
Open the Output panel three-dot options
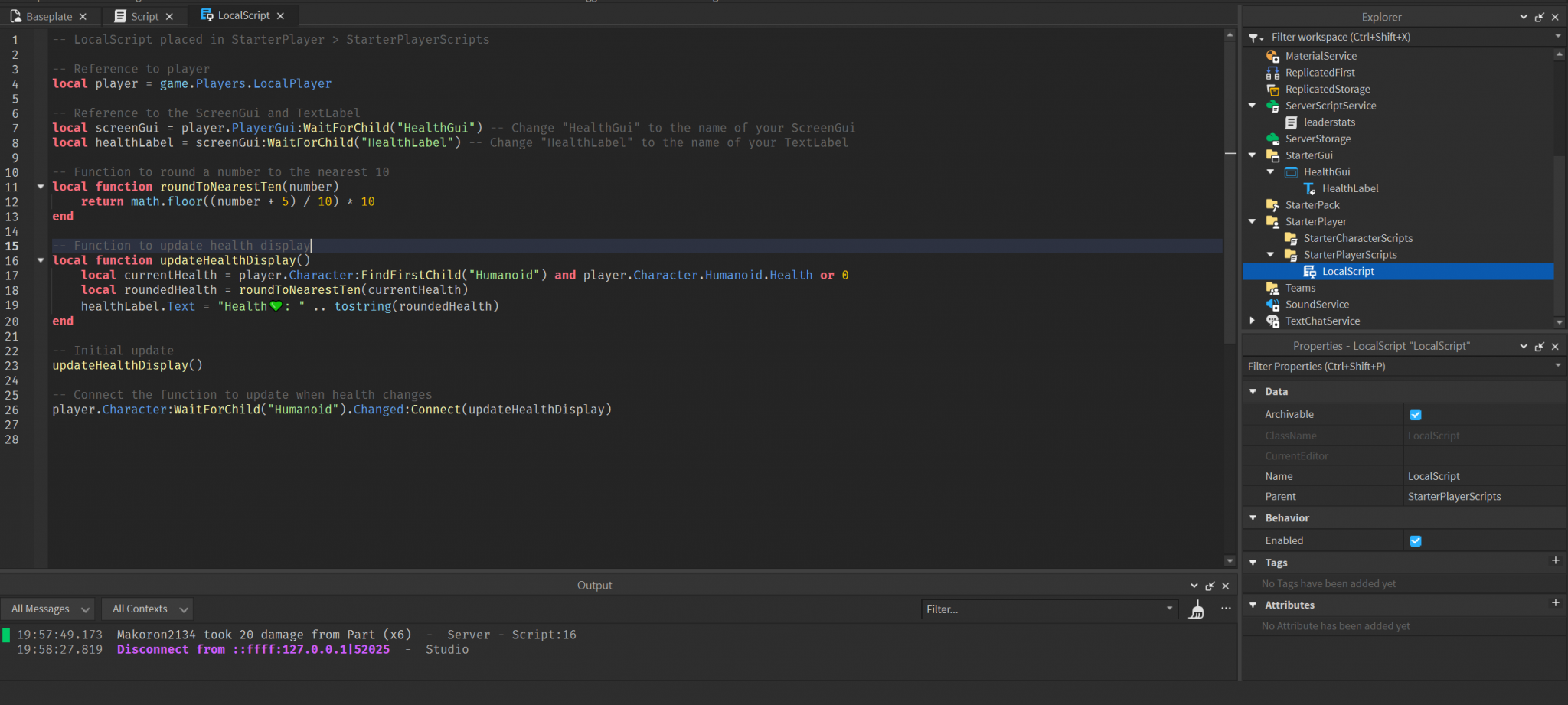coord(1226,609)
